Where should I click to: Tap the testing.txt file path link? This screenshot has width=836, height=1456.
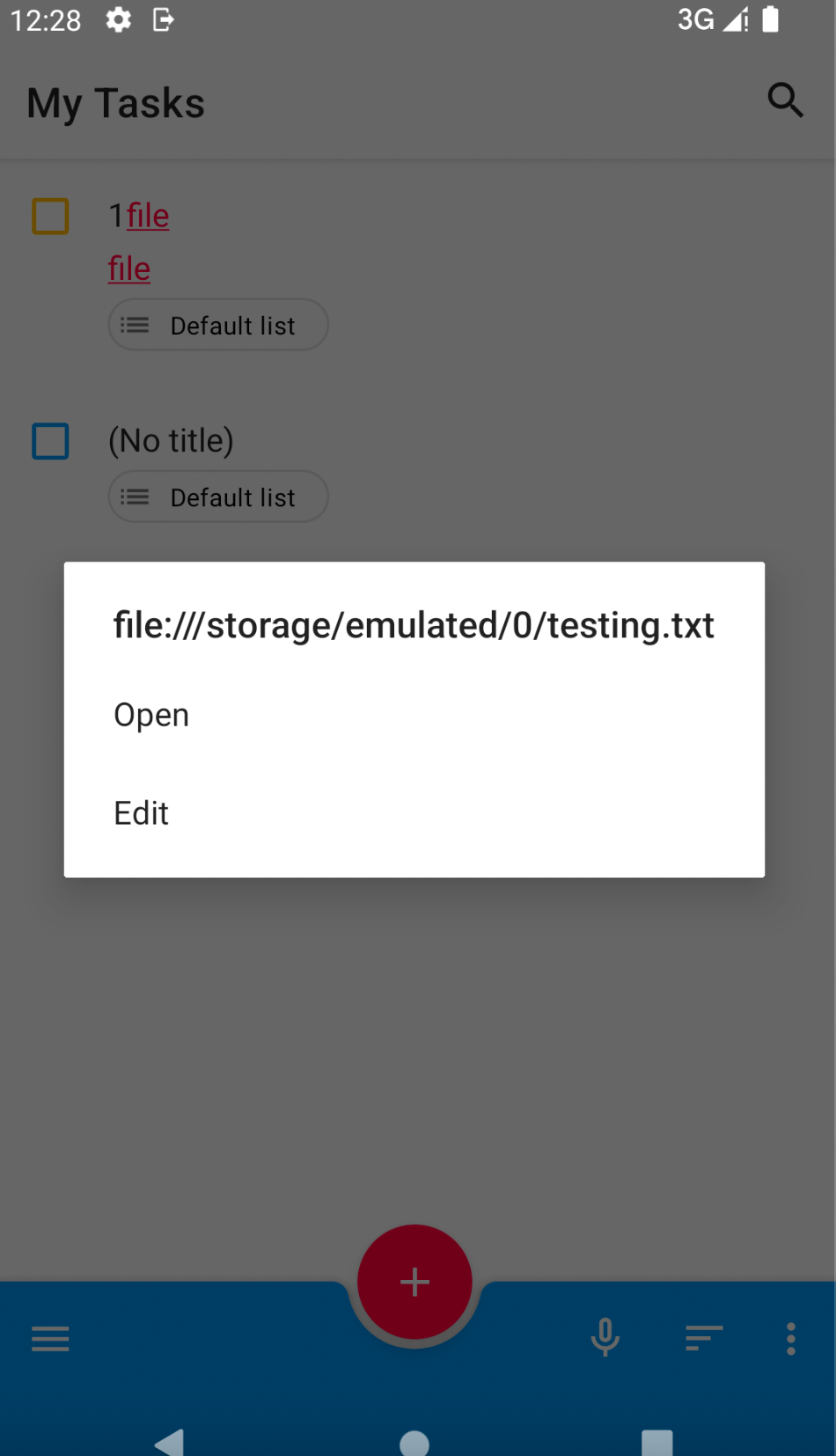click(x=414, y=625)
